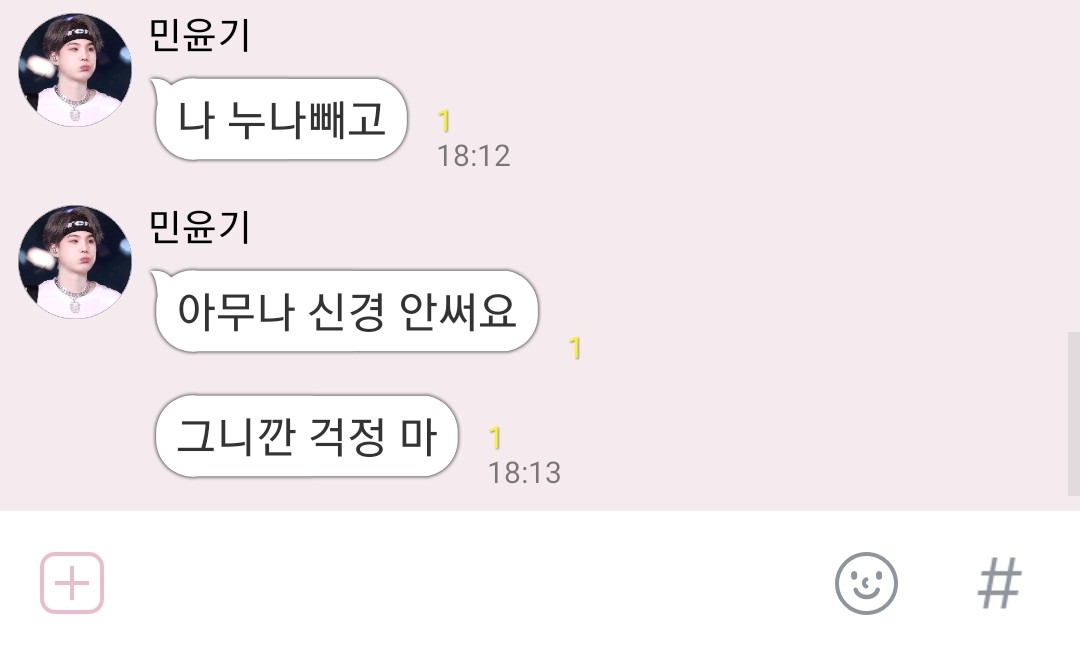Image resolution: width=1080 pixels, height=655 pixels.
Task: Click the 18:13 timestamp
Action: (524, 472)
